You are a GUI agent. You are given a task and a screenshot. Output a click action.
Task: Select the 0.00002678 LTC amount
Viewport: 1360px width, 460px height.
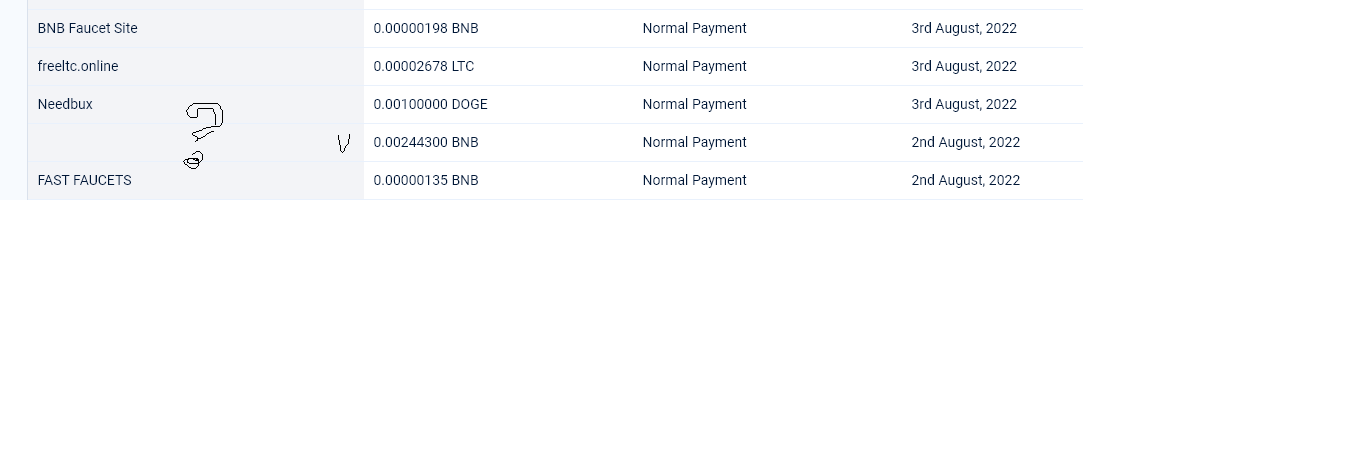424,66
